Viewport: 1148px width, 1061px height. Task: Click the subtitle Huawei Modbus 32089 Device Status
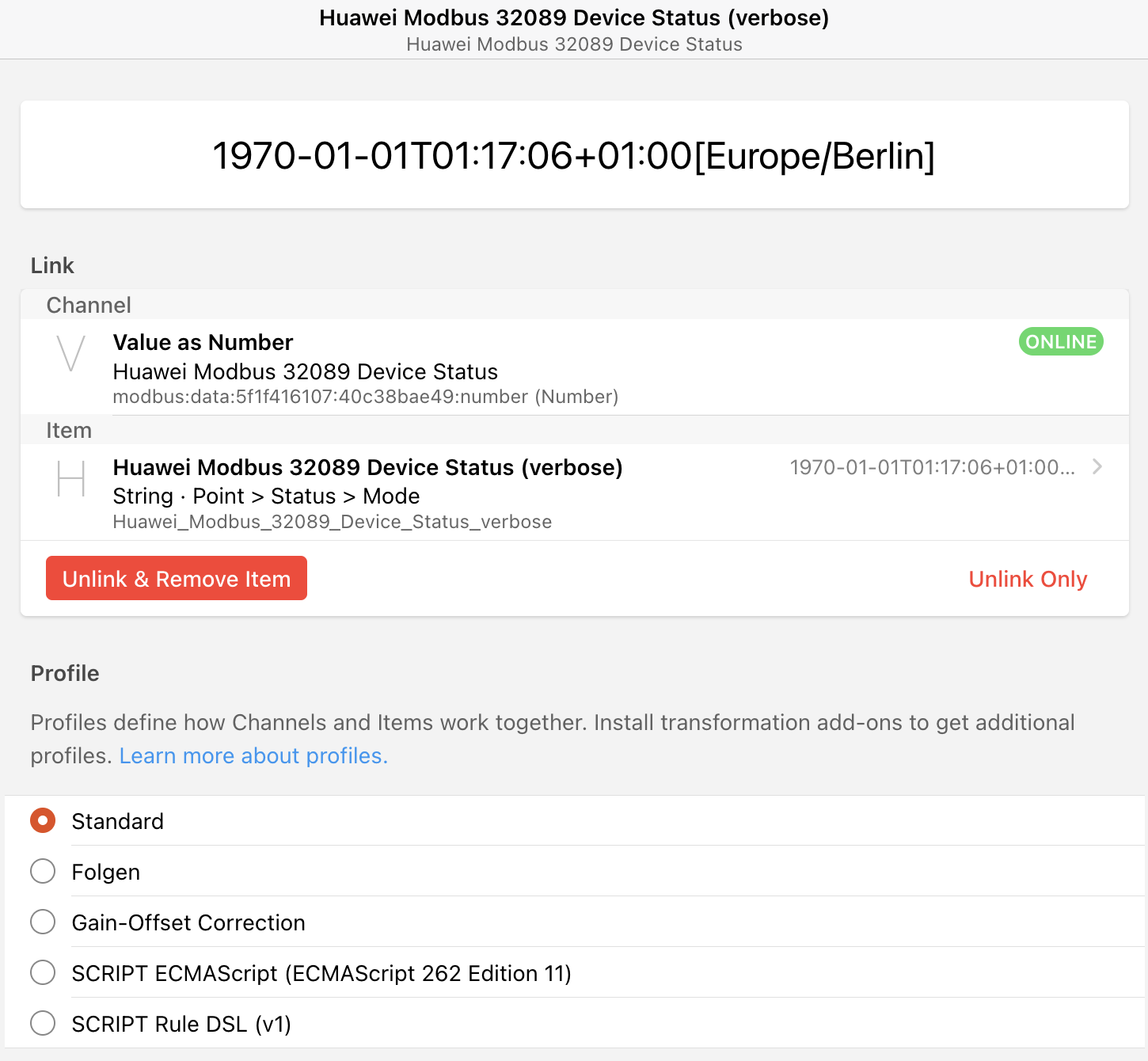574,44
